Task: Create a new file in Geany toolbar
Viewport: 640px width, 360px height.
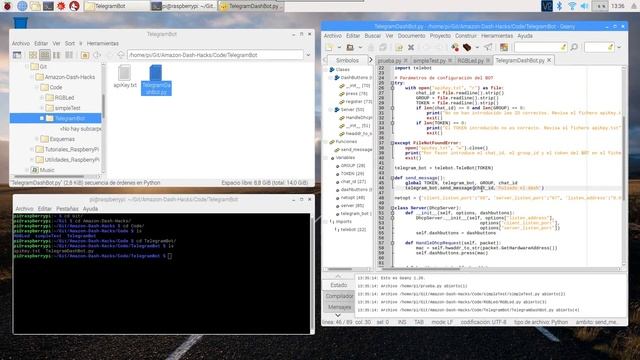Action: tap(329, 48)
